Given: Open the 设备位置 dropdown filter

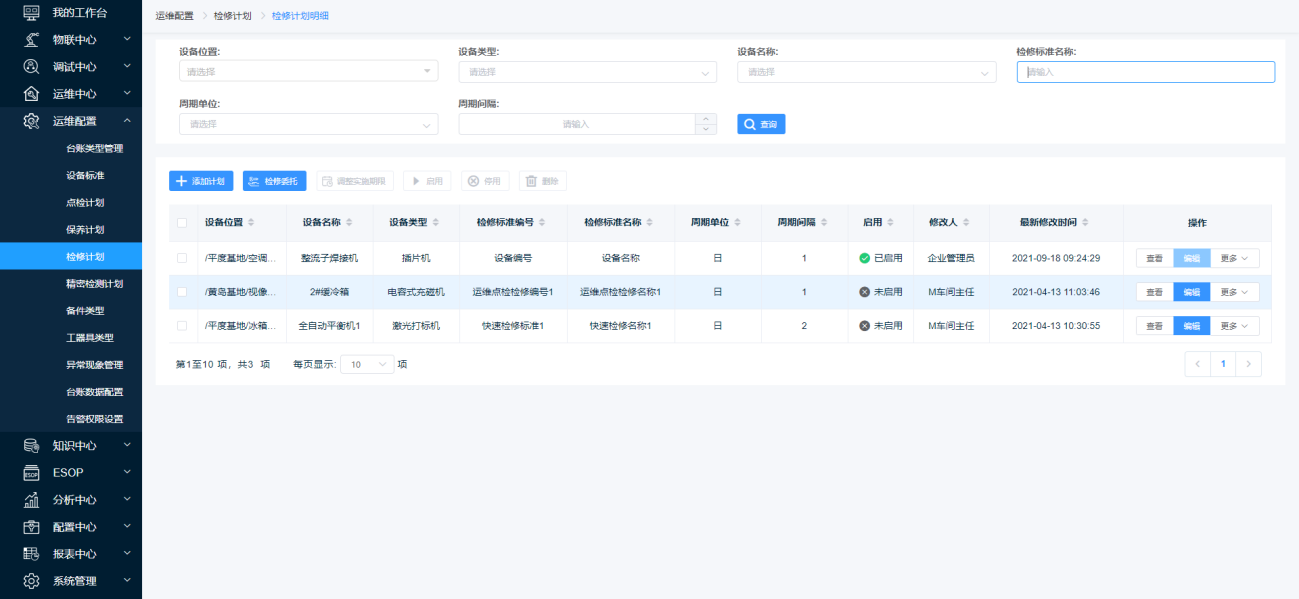Looking at the screenshot, I should [308, 72].
